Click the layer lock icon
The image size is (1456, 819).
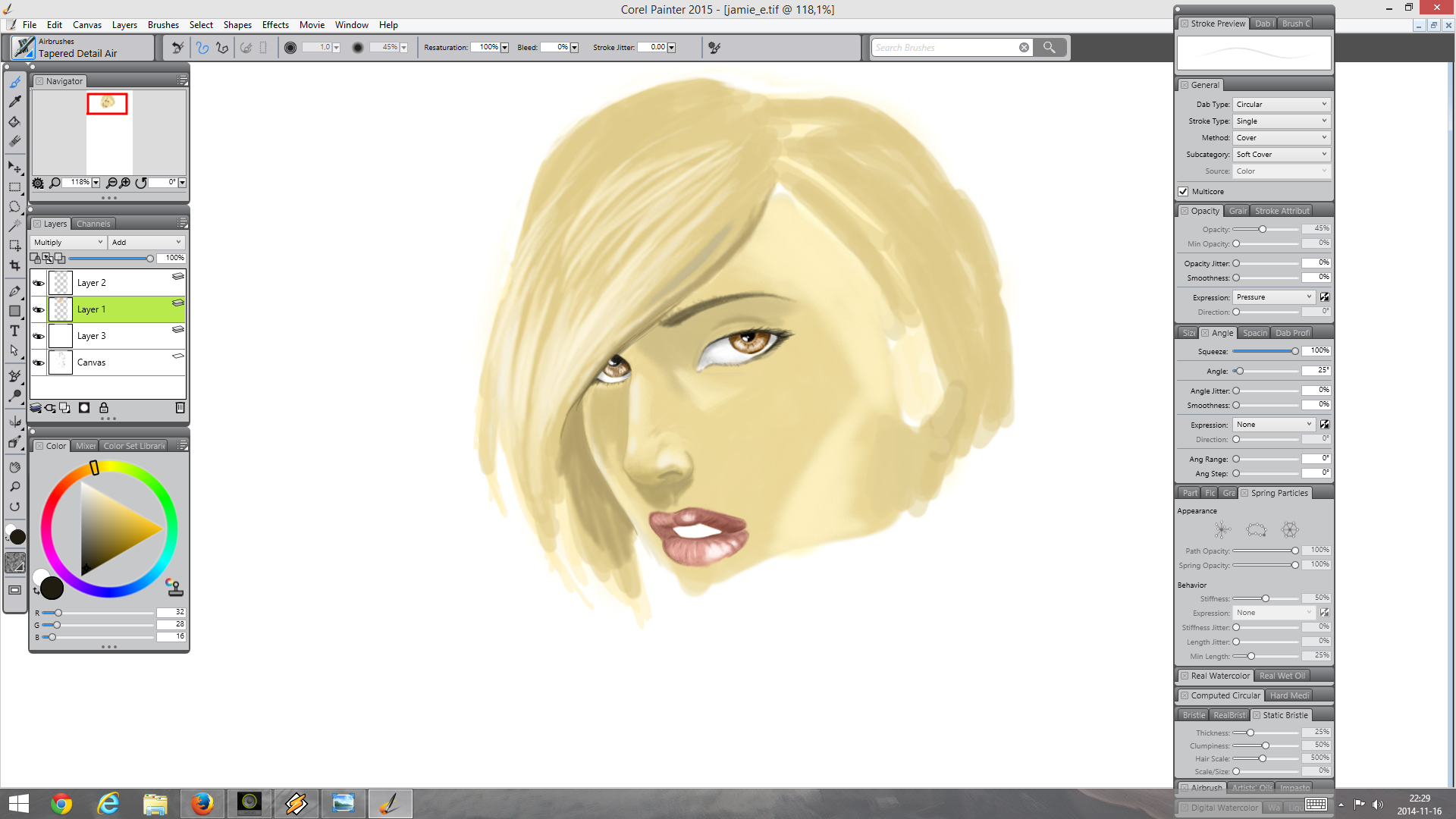pos(104,408)
